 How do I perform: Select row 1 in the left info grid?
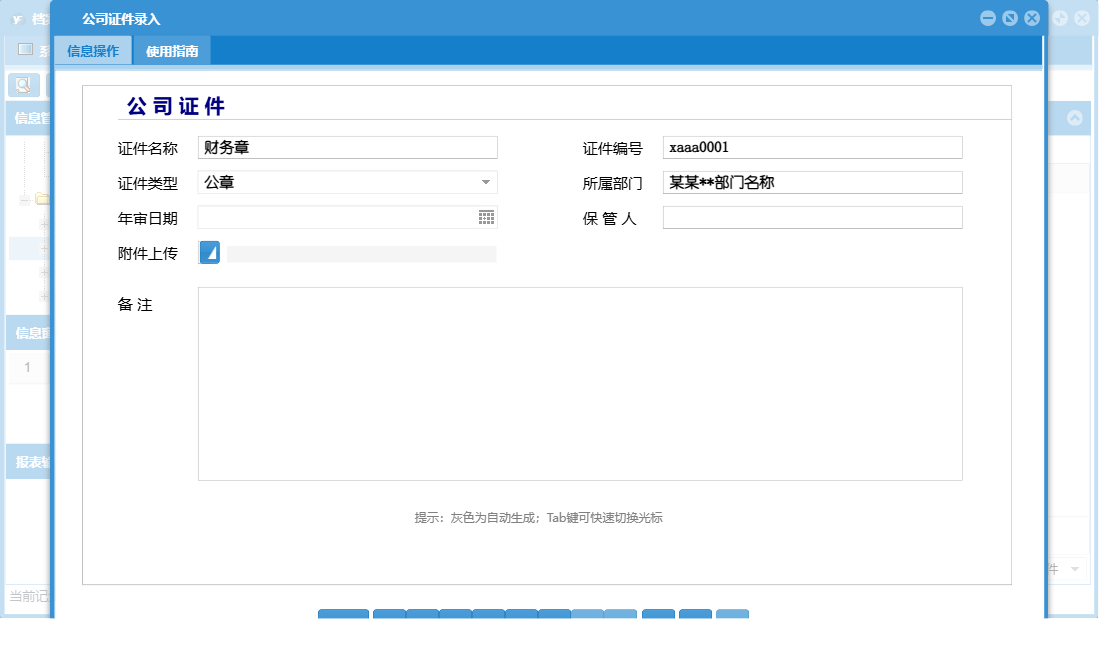[x=27, y=368]
